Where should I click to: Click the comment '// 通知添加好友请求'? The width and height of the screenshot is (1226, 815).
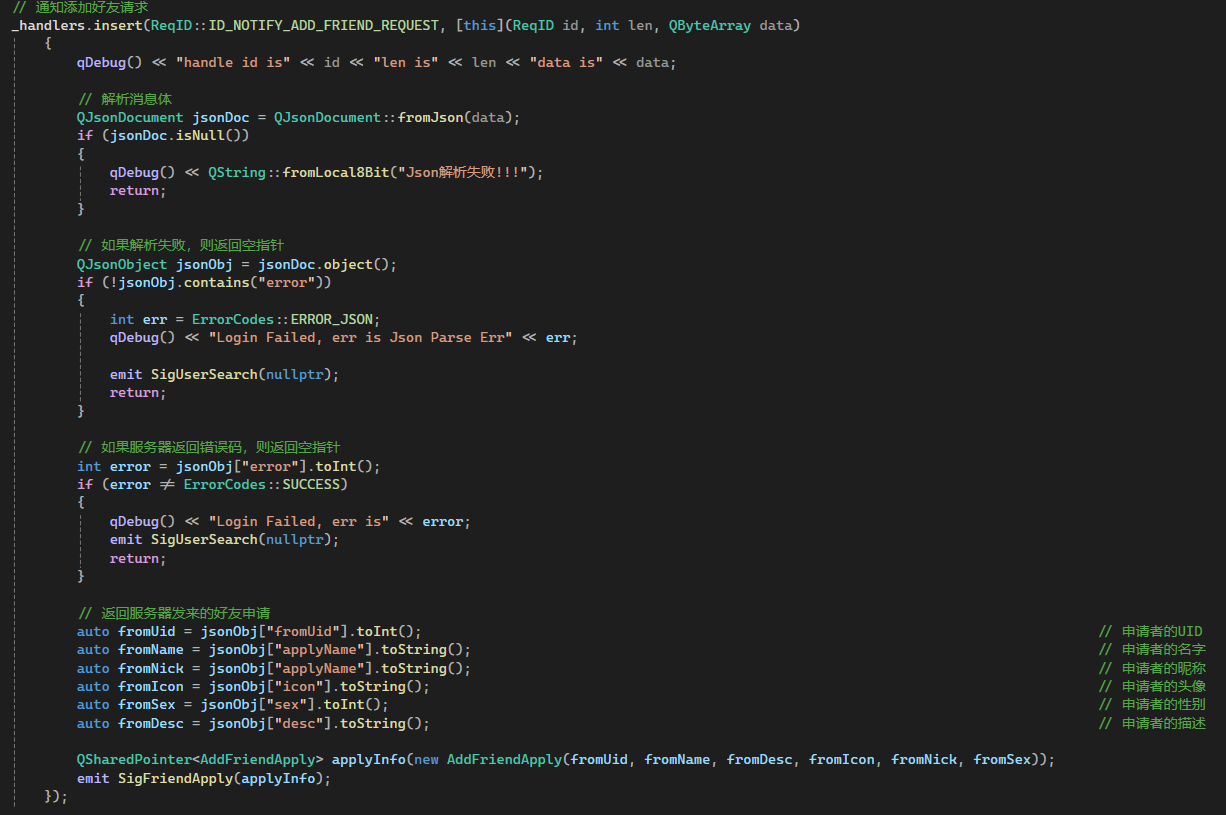click(x=80, y=7)
